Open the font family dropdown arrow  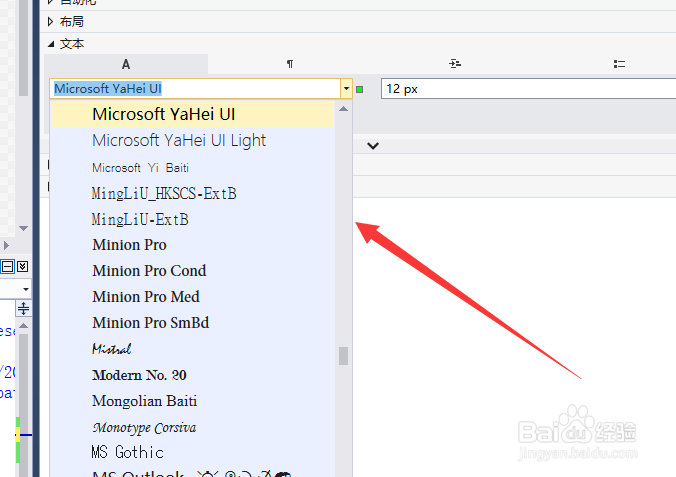click(x=346, y=89)
